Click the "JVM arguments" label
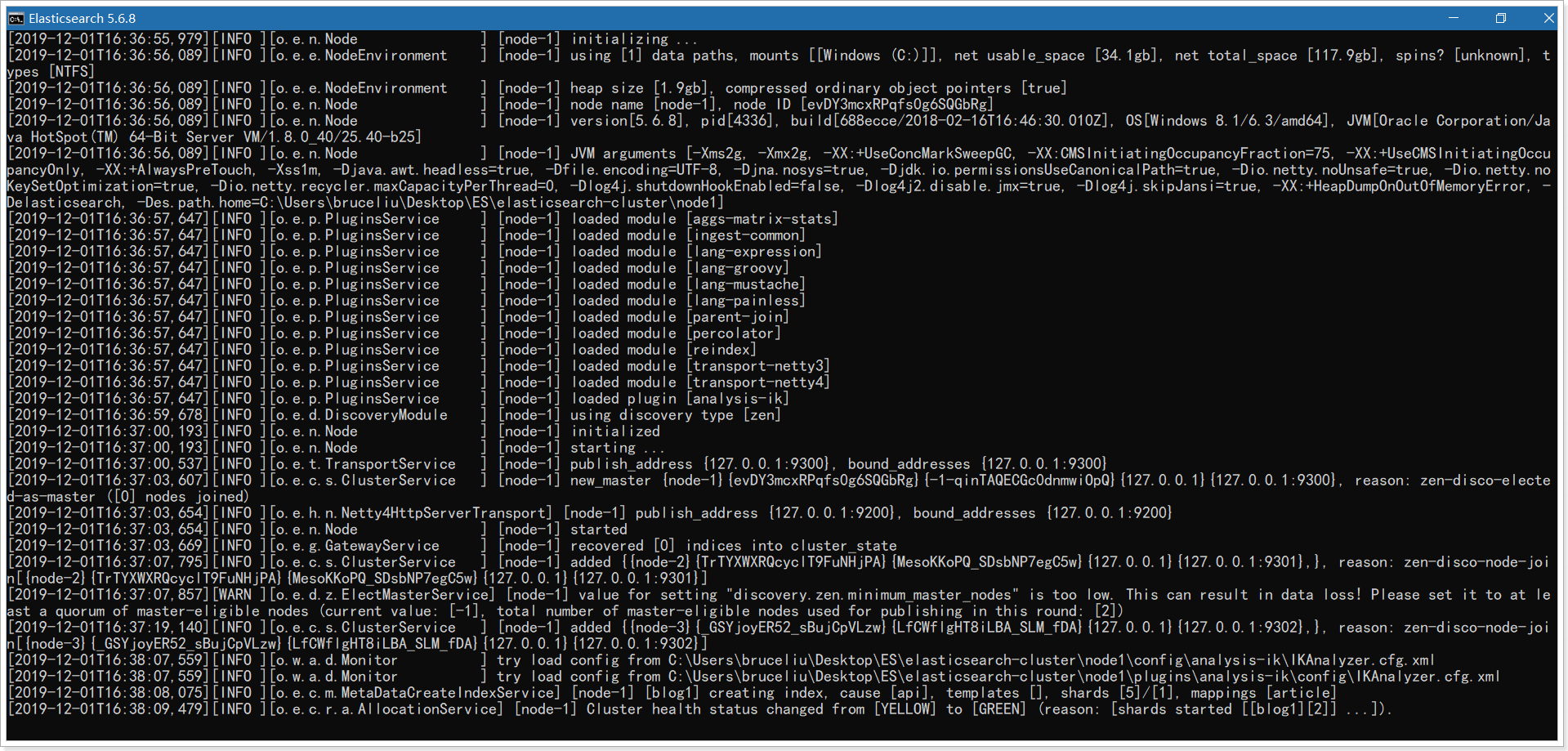Image resolution: width=1568 pixels, height=751 pixels. 623,154
